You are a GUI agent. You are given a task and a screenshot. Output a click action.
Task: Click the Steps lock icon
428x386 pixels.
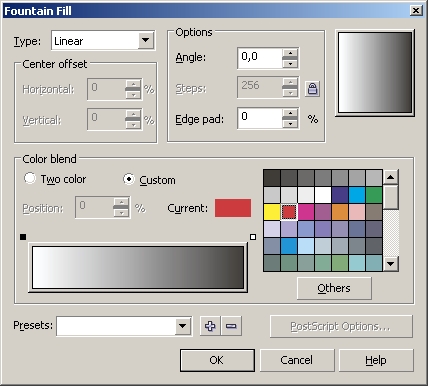[x=312, y=89]
